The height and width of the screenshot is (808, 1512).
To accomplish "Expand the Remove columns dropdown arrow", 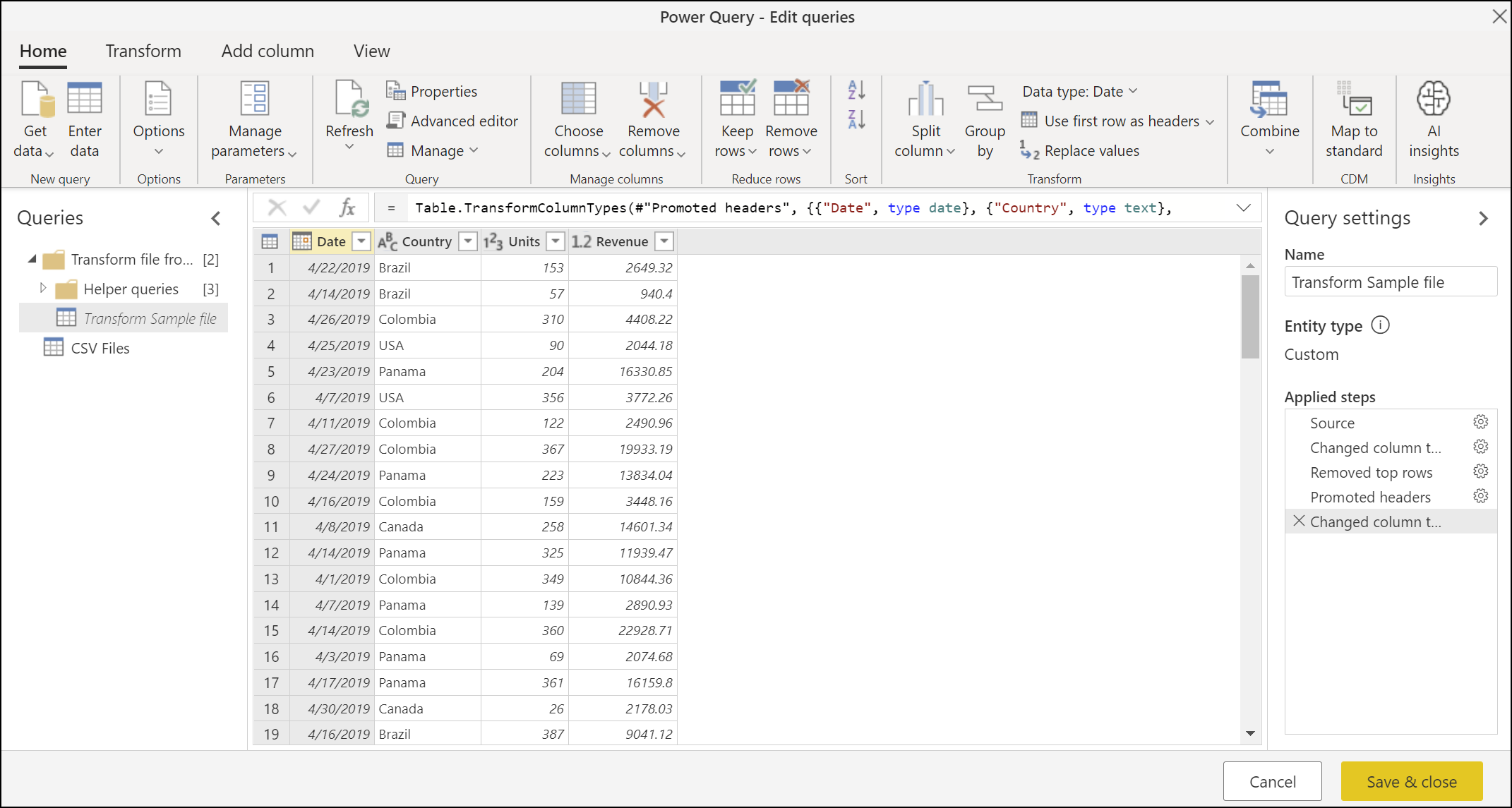I will [x=682, y=154].
